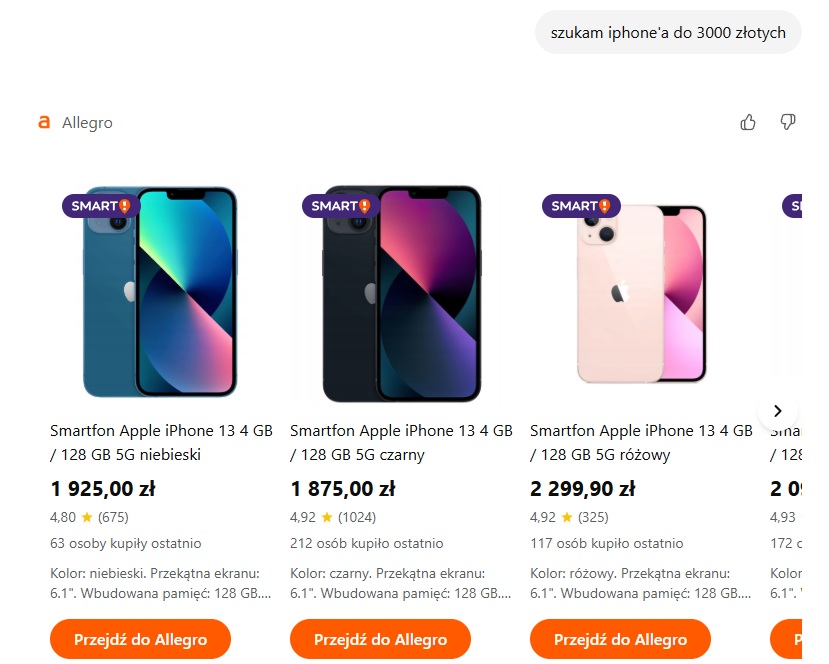
Task: Click the thumbs down feedback icon
Action: 788,122
